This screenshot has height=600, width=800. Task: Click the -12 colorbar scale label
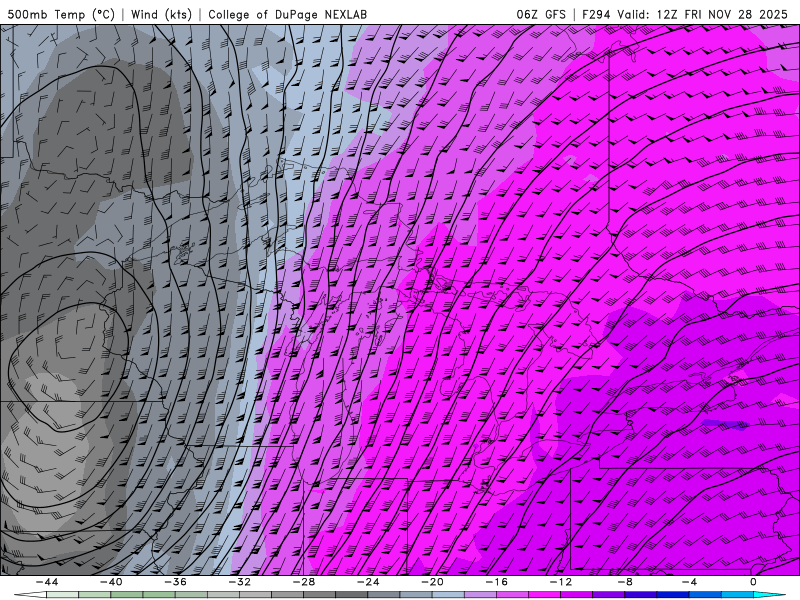coord(561,582)
